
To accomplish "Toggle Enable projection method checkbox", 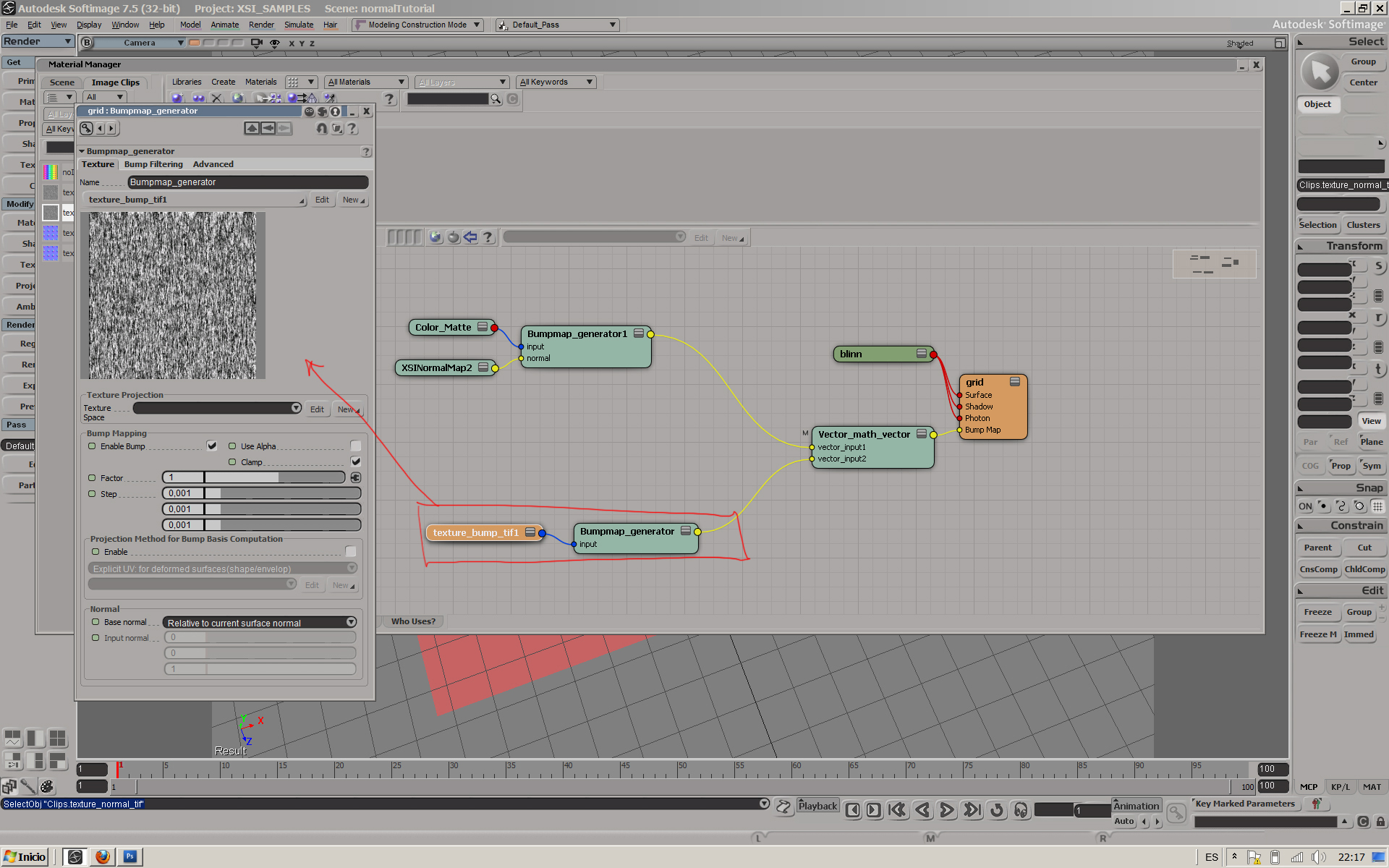I will (351, 551).
